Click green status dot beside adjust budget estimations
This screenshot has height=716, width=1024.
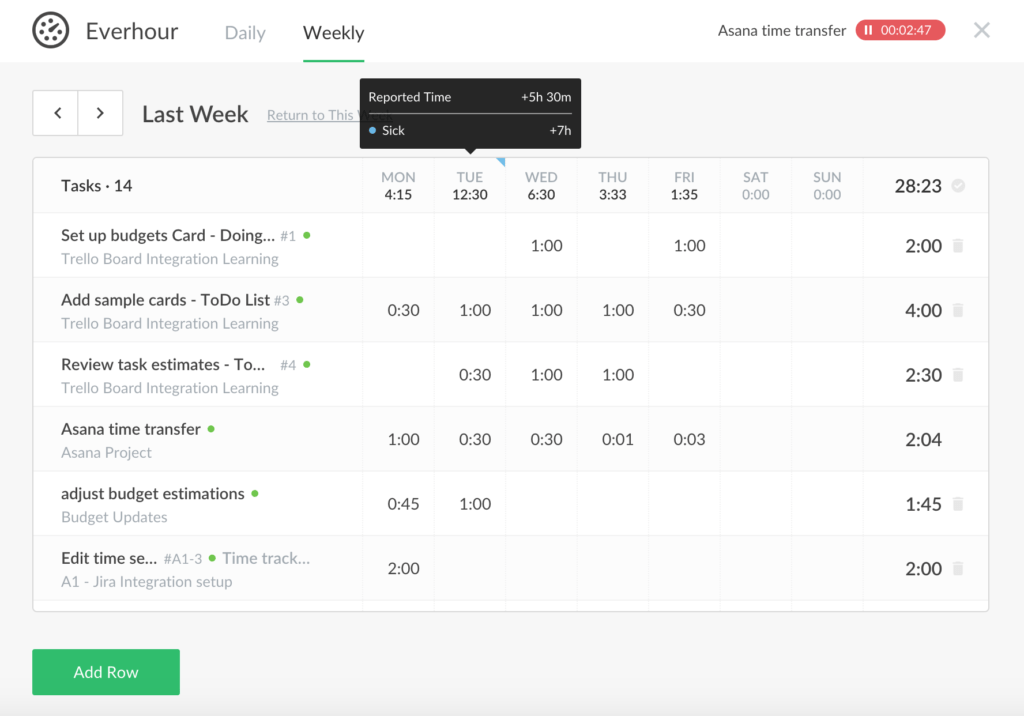pyautogui.click(x=255, y=494)
